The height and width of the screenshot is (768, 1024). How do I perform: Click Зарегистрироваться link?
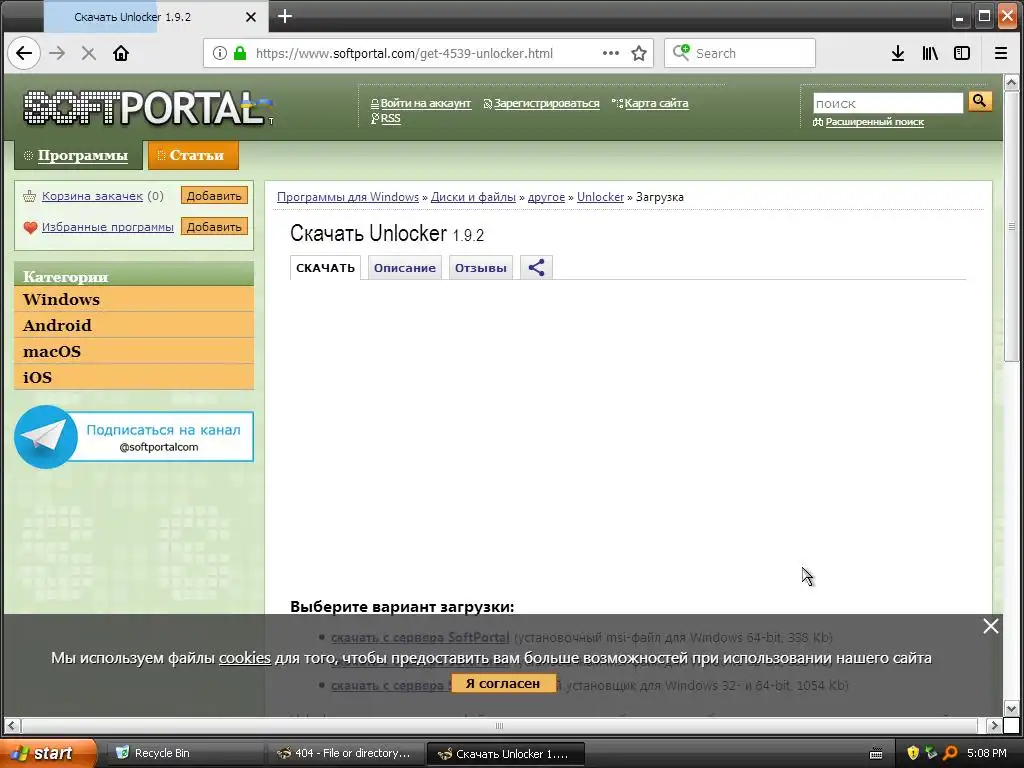[547, 103]
